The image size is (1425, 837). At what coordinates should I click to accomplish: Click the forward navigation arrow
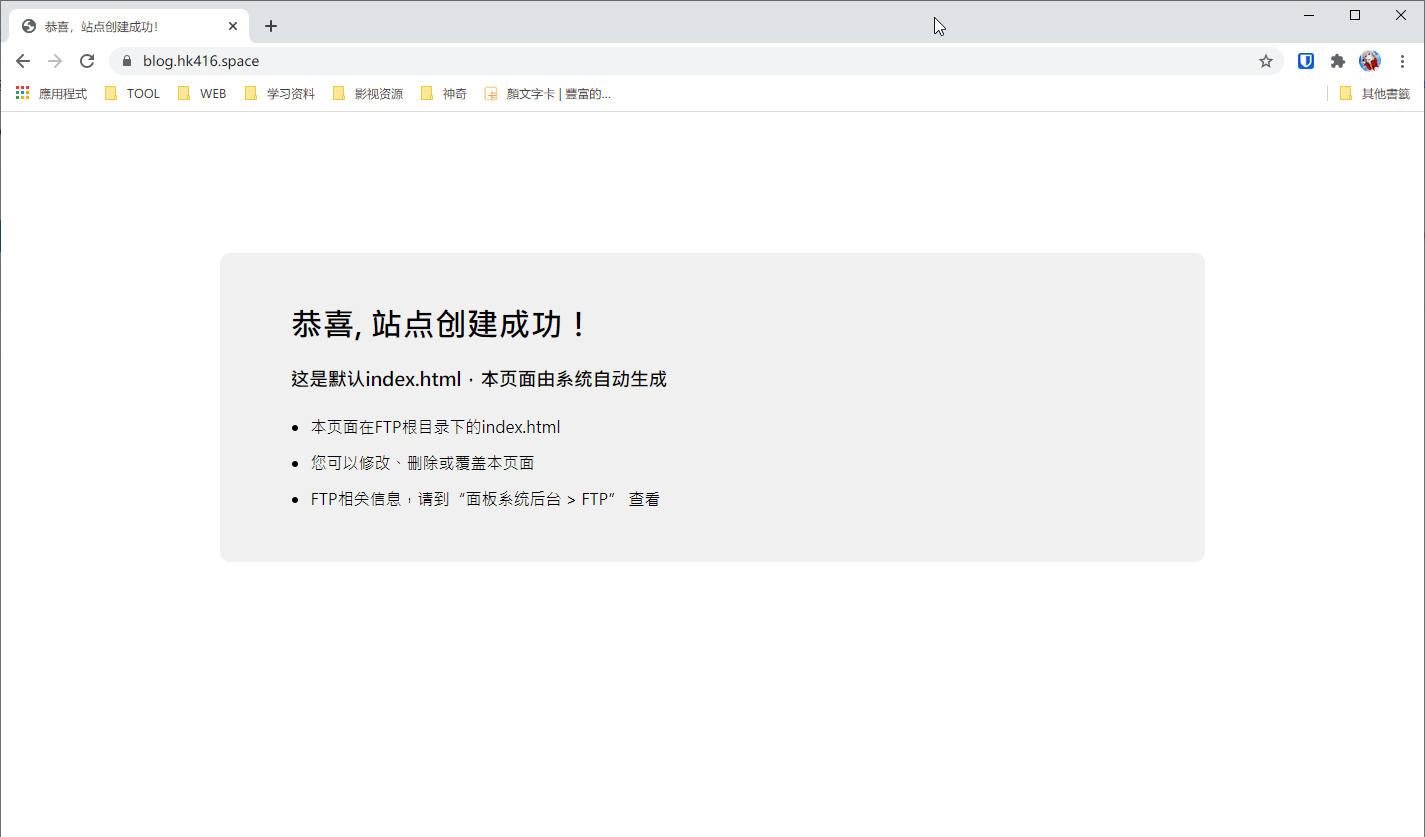pyautogui.click(x=55, y=61)
